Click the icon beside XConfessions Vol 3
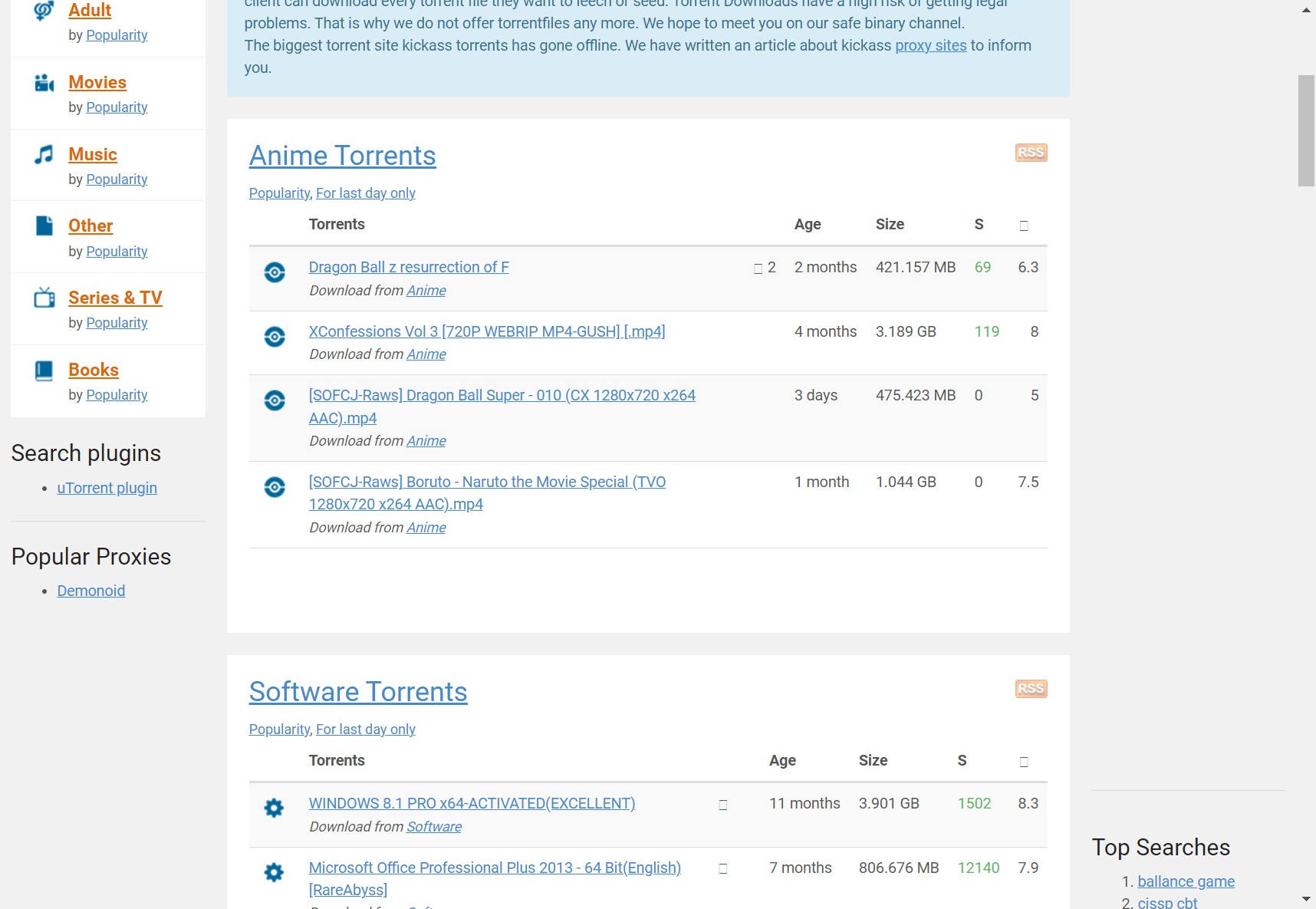 pos(275,337)
